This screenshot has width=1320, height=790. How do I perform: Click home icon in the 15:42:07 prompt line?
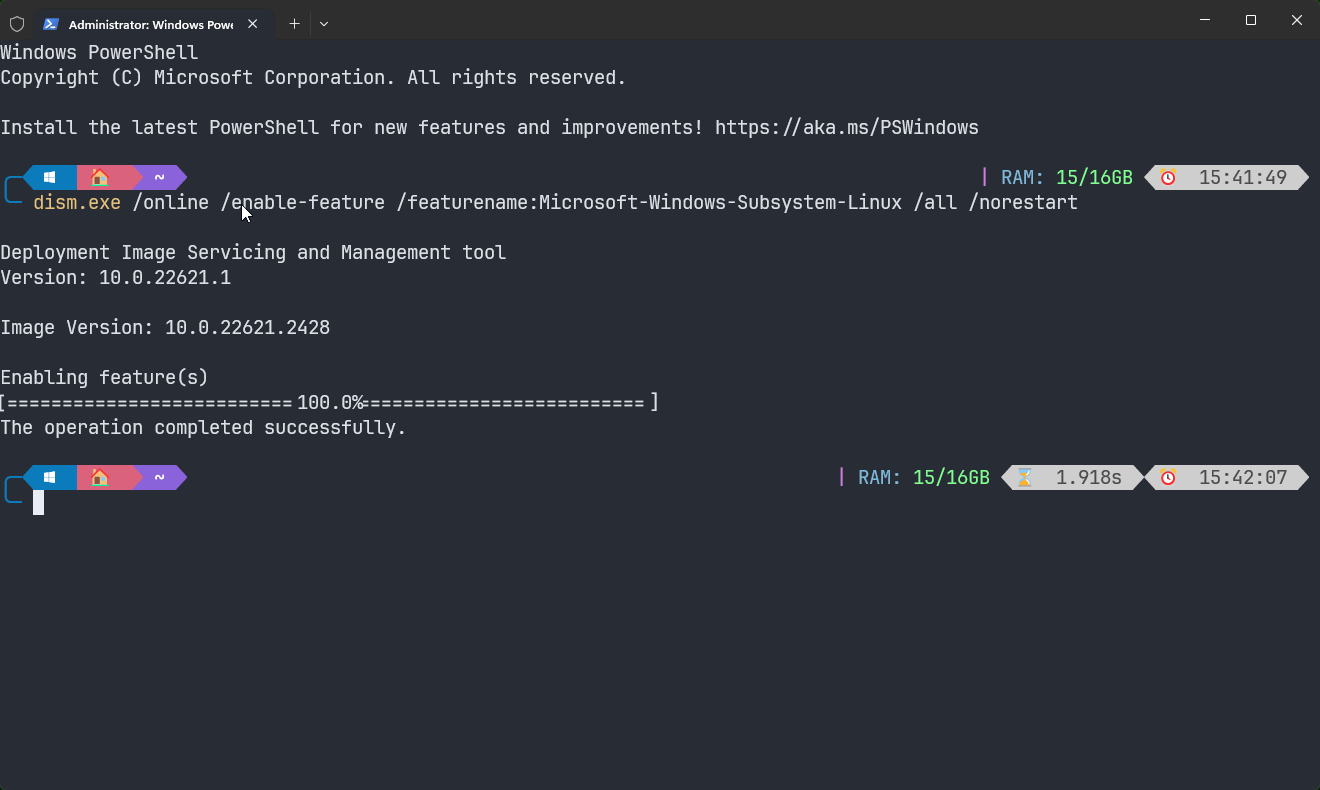pos(99,478)
